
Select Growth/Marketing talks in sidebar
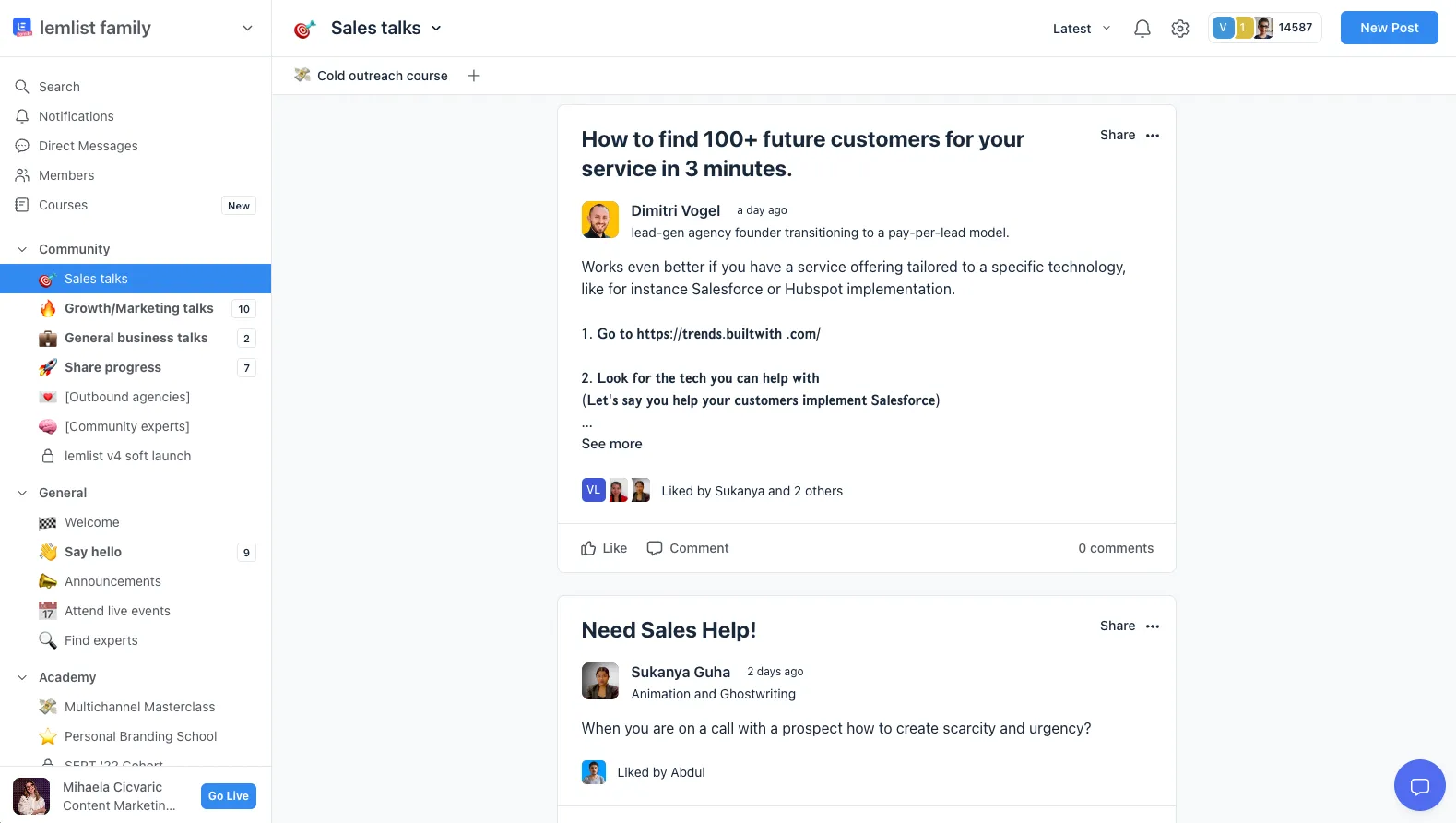pos(138,308)
